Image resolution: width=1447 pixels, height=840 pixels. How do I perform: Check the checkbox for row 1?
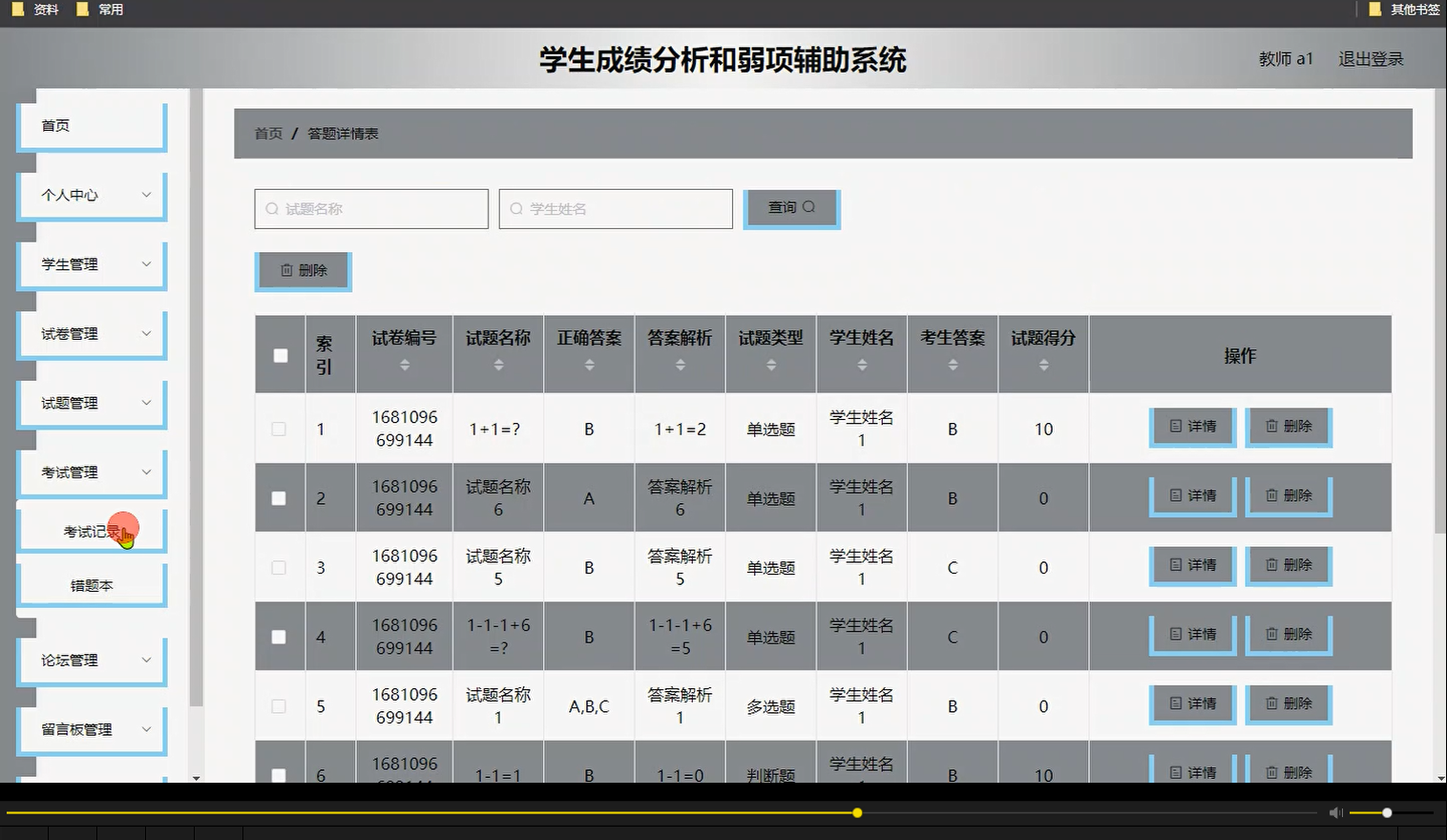(x=279, y=429)
